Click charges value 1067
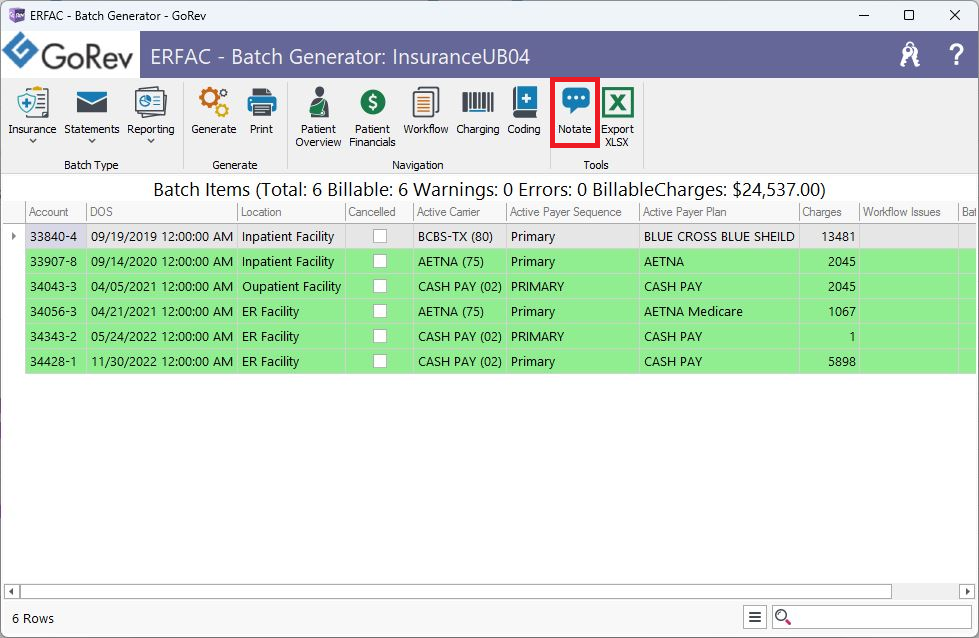Screen dimensions: 979x638 pyautogui.click(x=829, y=311)
